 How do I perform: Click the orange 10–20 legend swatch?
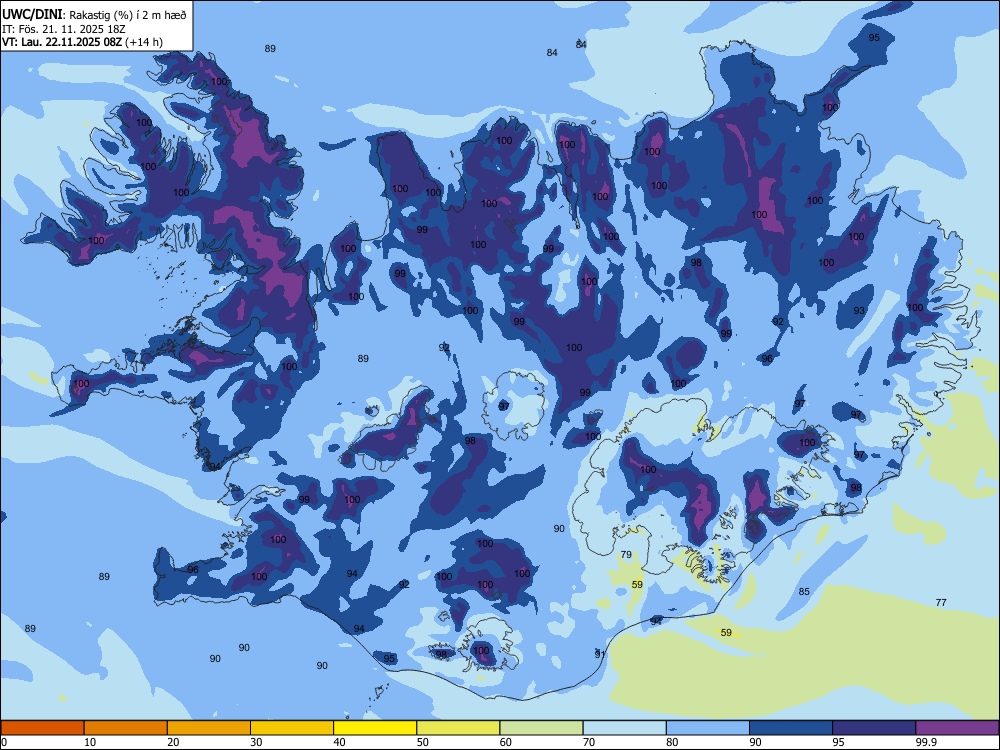click(x=126, y=728)
